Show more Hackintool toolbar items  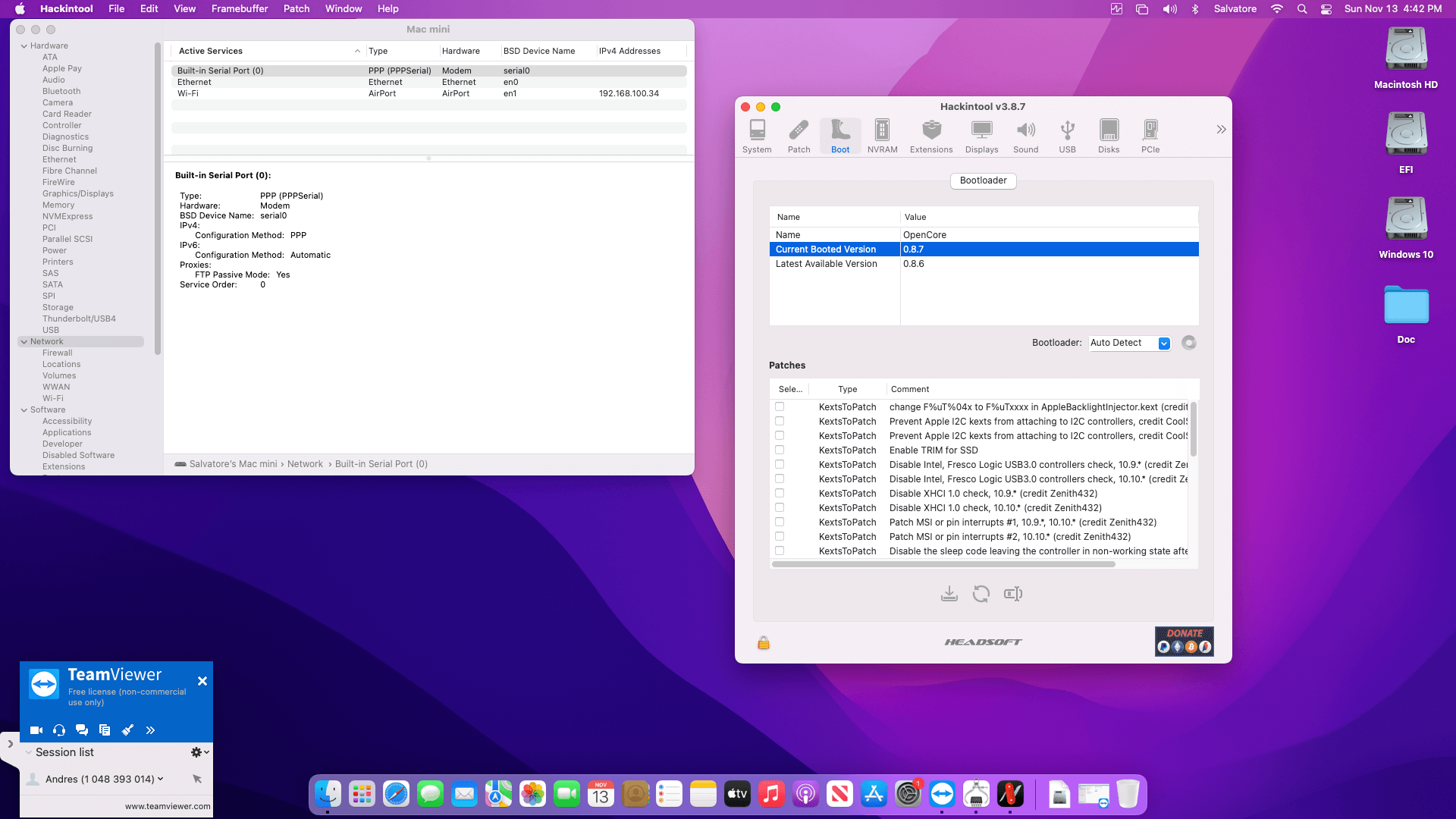[1221, 130]
